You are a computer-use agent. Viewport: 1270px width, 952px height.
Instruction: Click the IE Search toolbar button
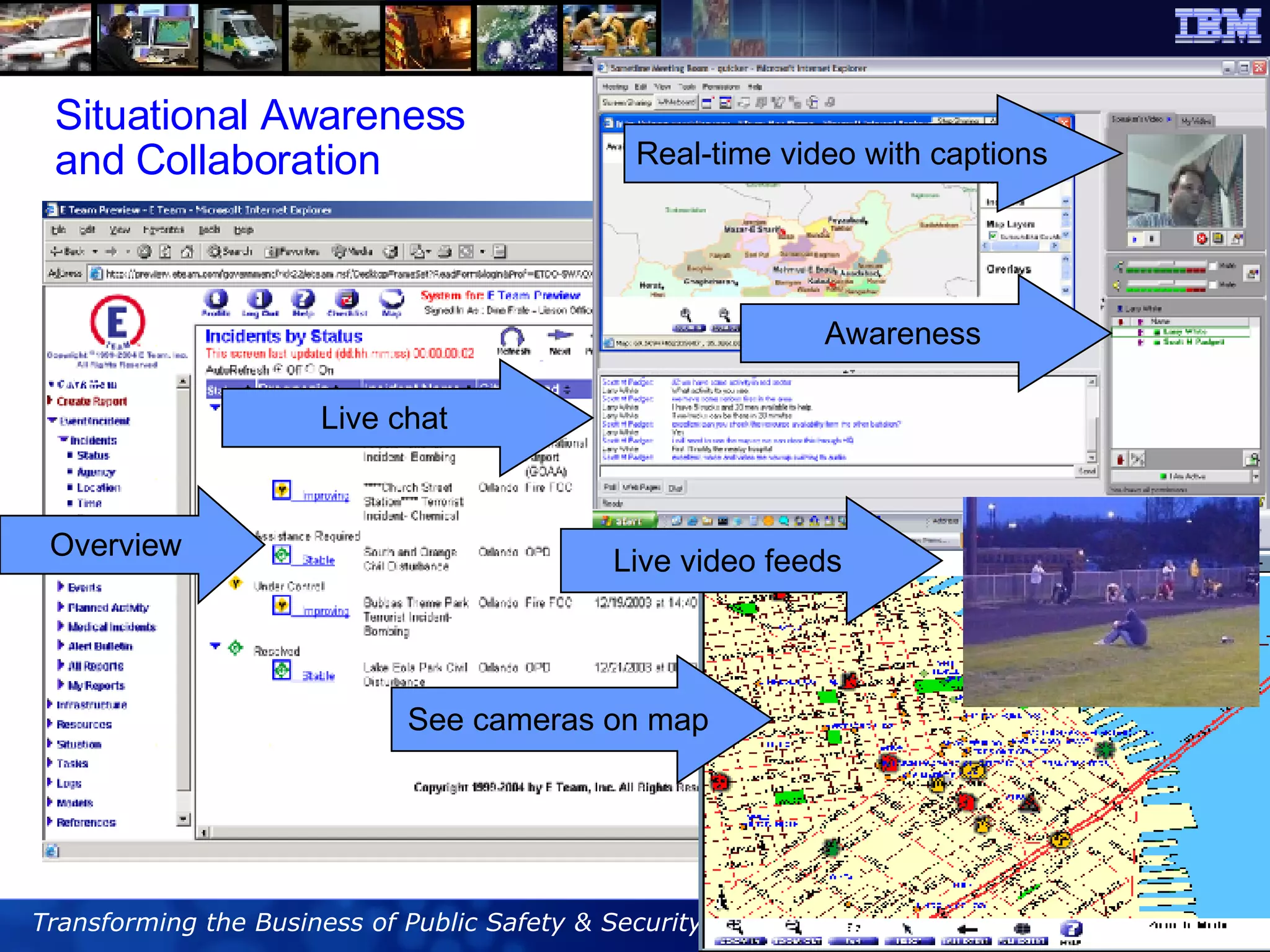click(230, 251)
